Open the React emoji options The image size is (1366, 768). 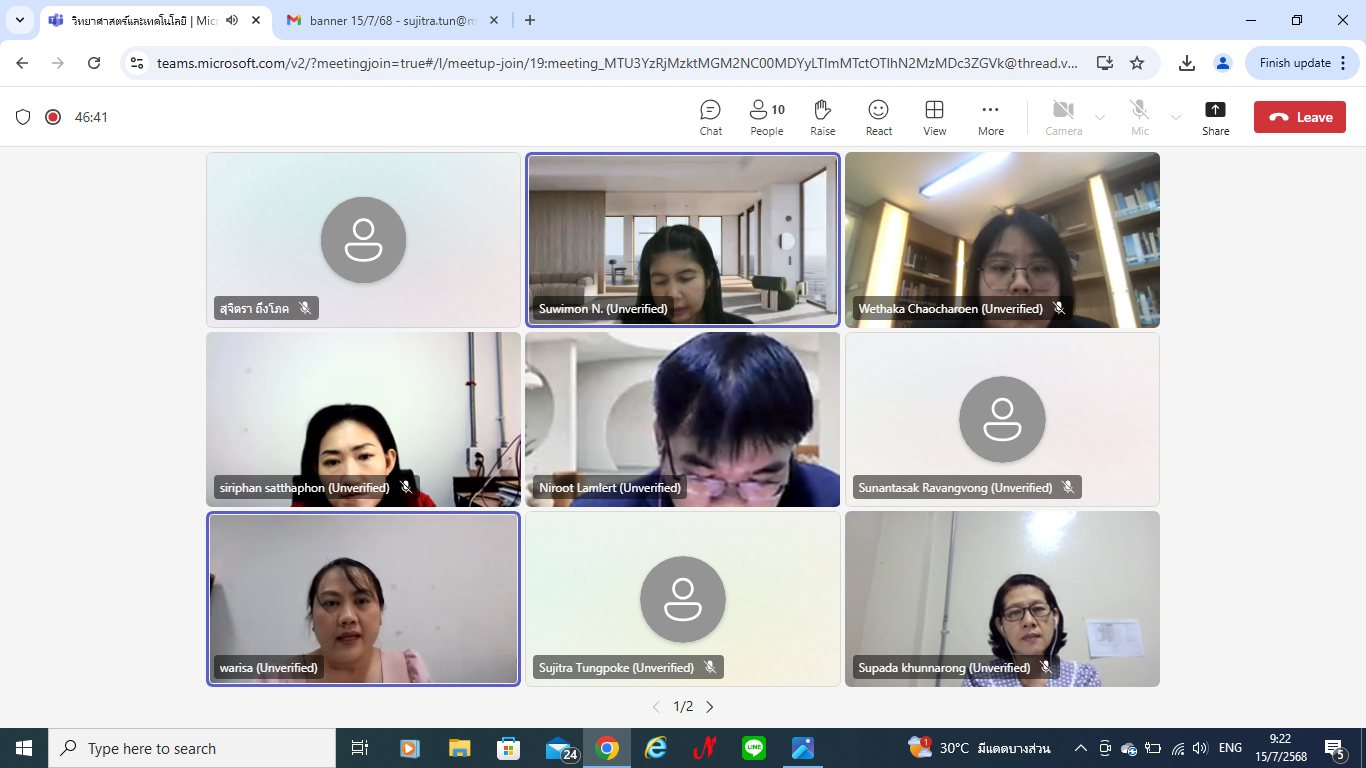tap(879, 117)
